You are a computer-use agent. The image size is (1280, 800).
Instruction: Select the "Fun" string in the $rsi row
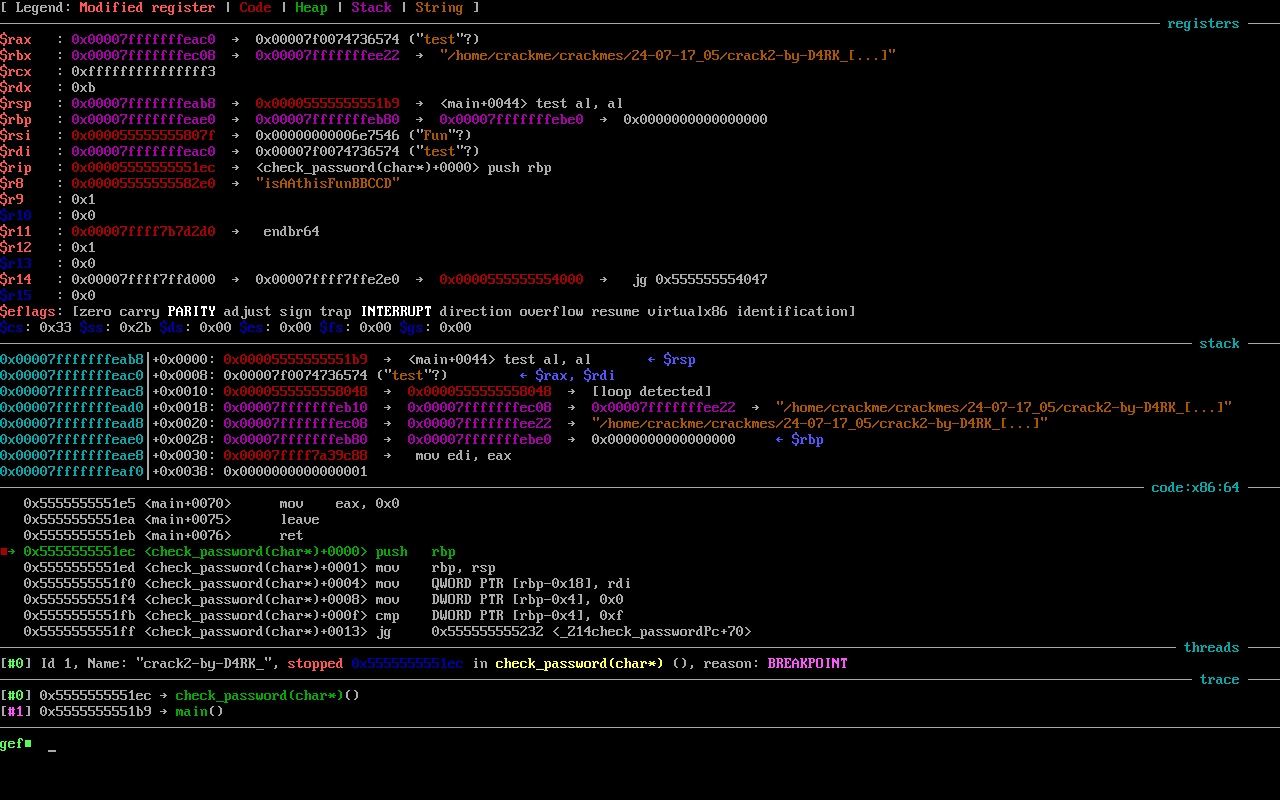(x=435, y=136)
